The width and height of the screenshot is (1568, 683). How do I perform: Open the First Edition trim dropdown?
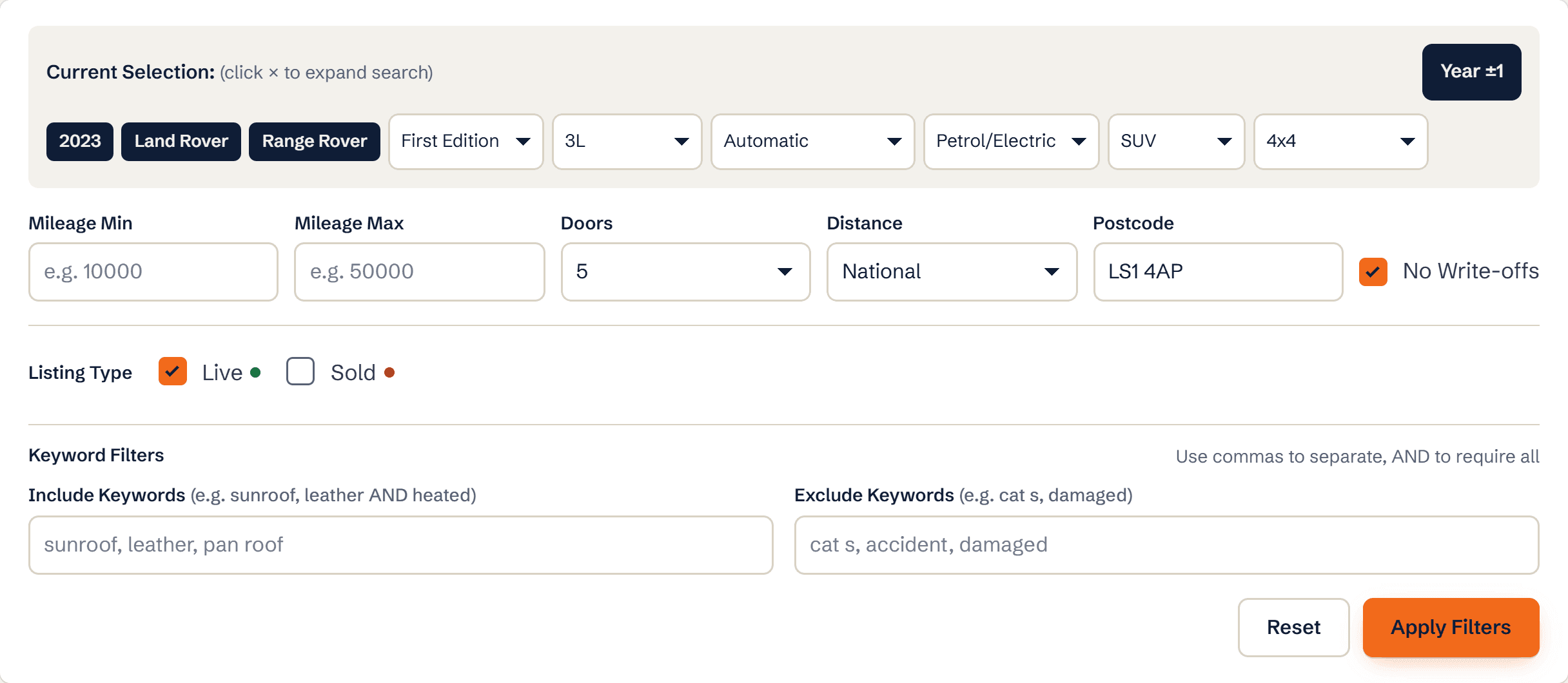pos(466,141)
